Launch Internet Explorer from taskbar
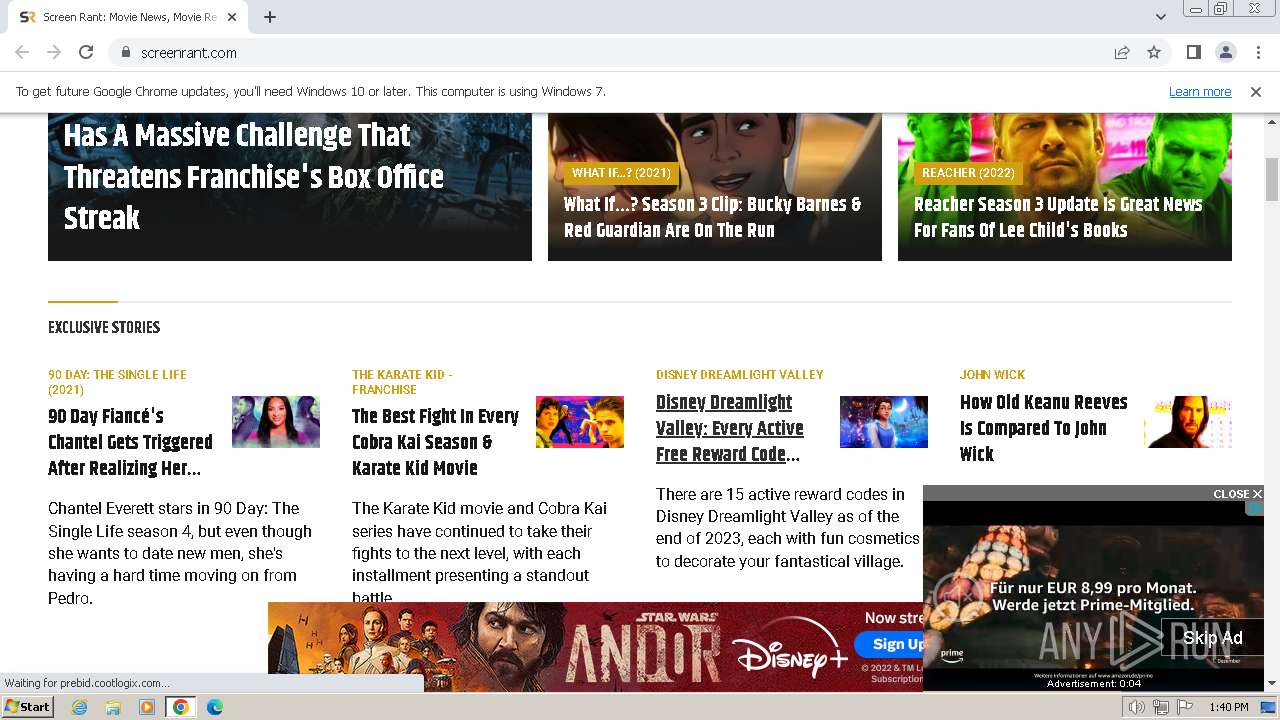Image resolution: width=1280 pixels, height=720 pixels. 79,707
